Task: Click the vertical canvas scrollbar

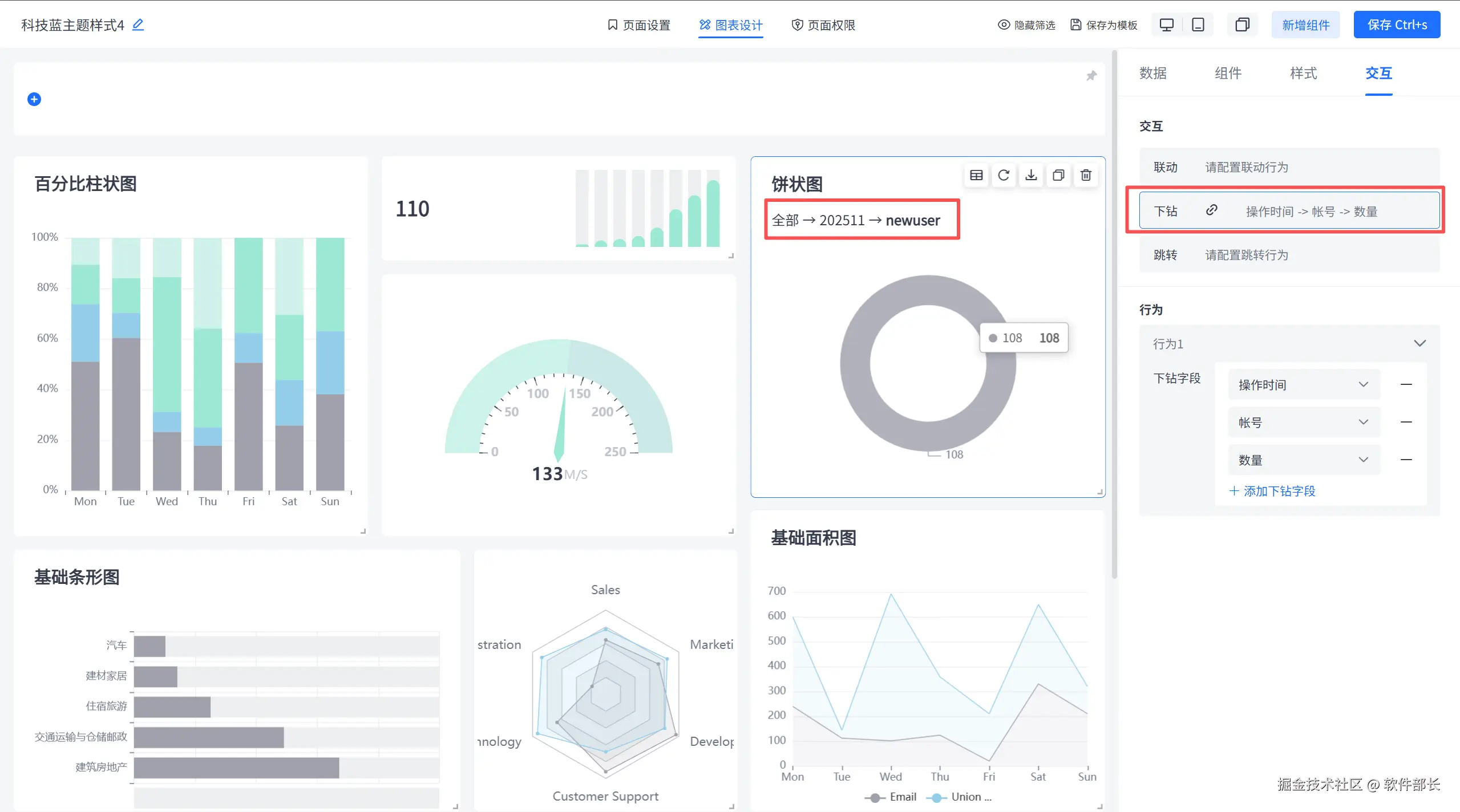Action: click(x=1114, y=314)
